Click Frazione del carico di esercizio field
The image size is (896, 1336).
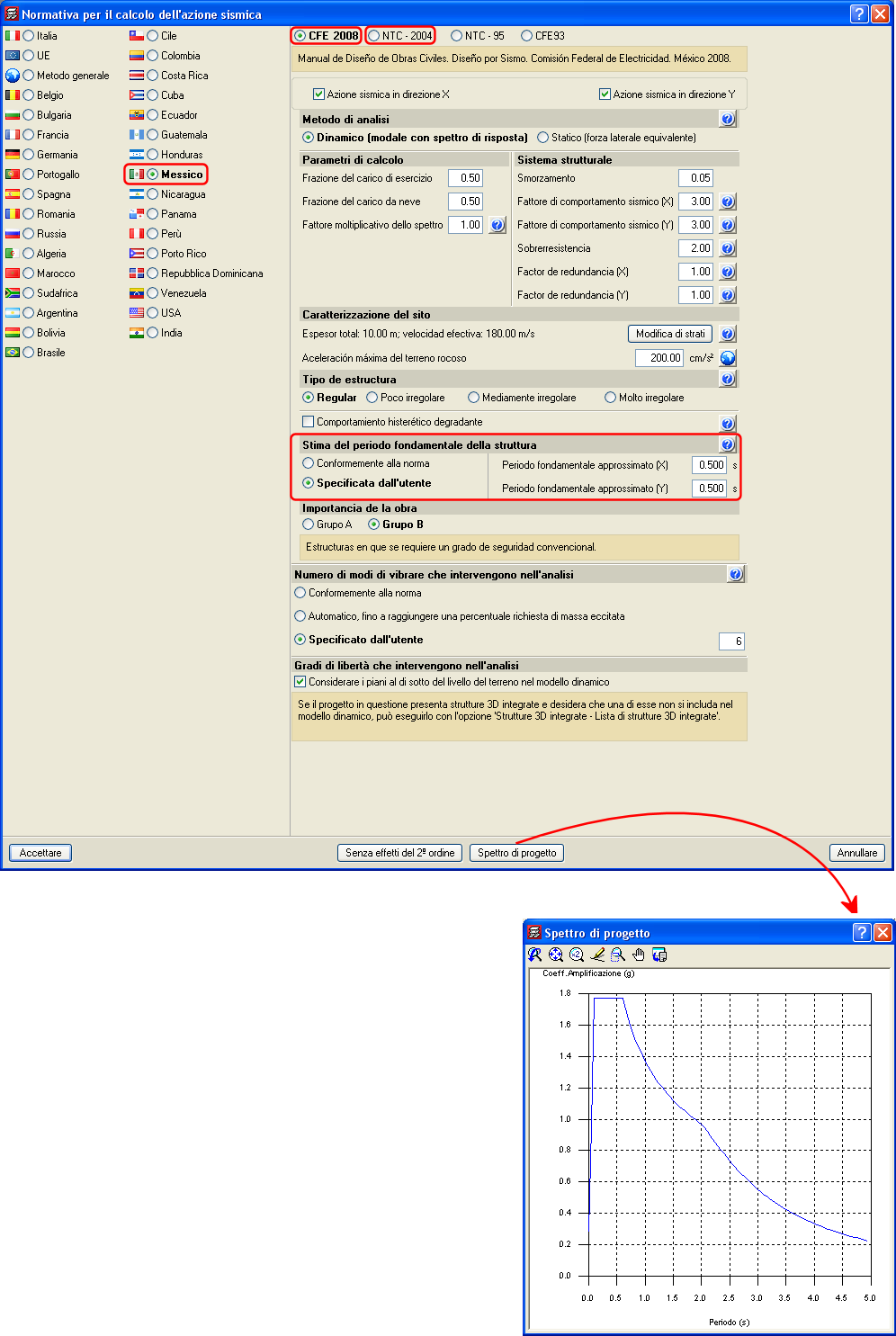click(465, 178)
